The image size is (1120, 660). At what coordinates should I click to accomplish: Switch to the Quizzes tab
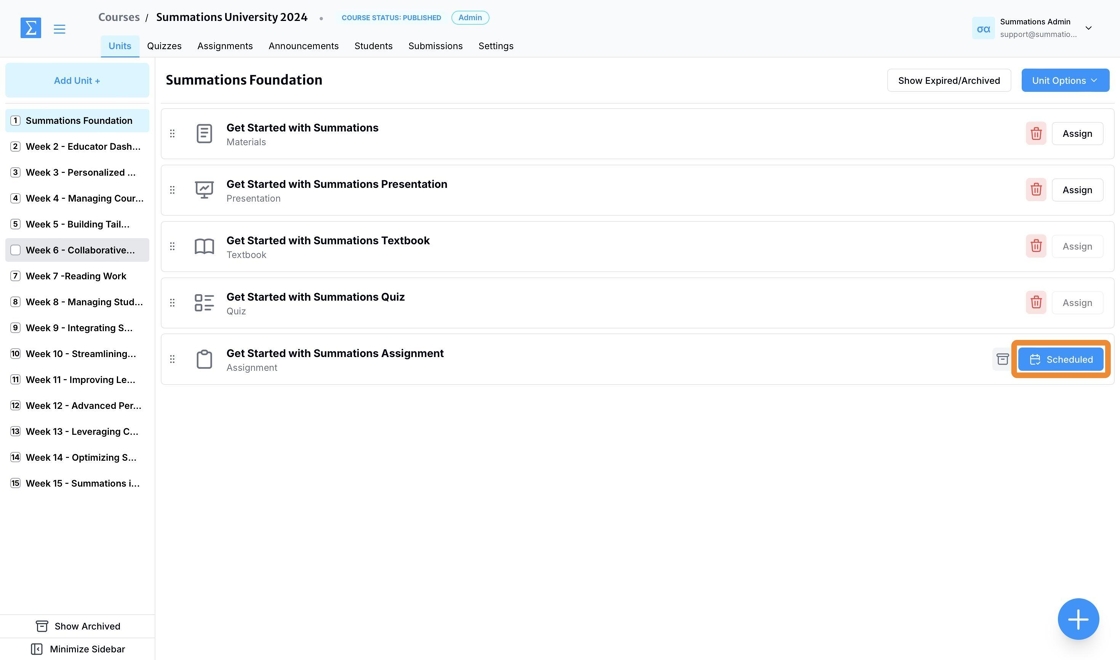pyautogui.click(x=164, y=46)
